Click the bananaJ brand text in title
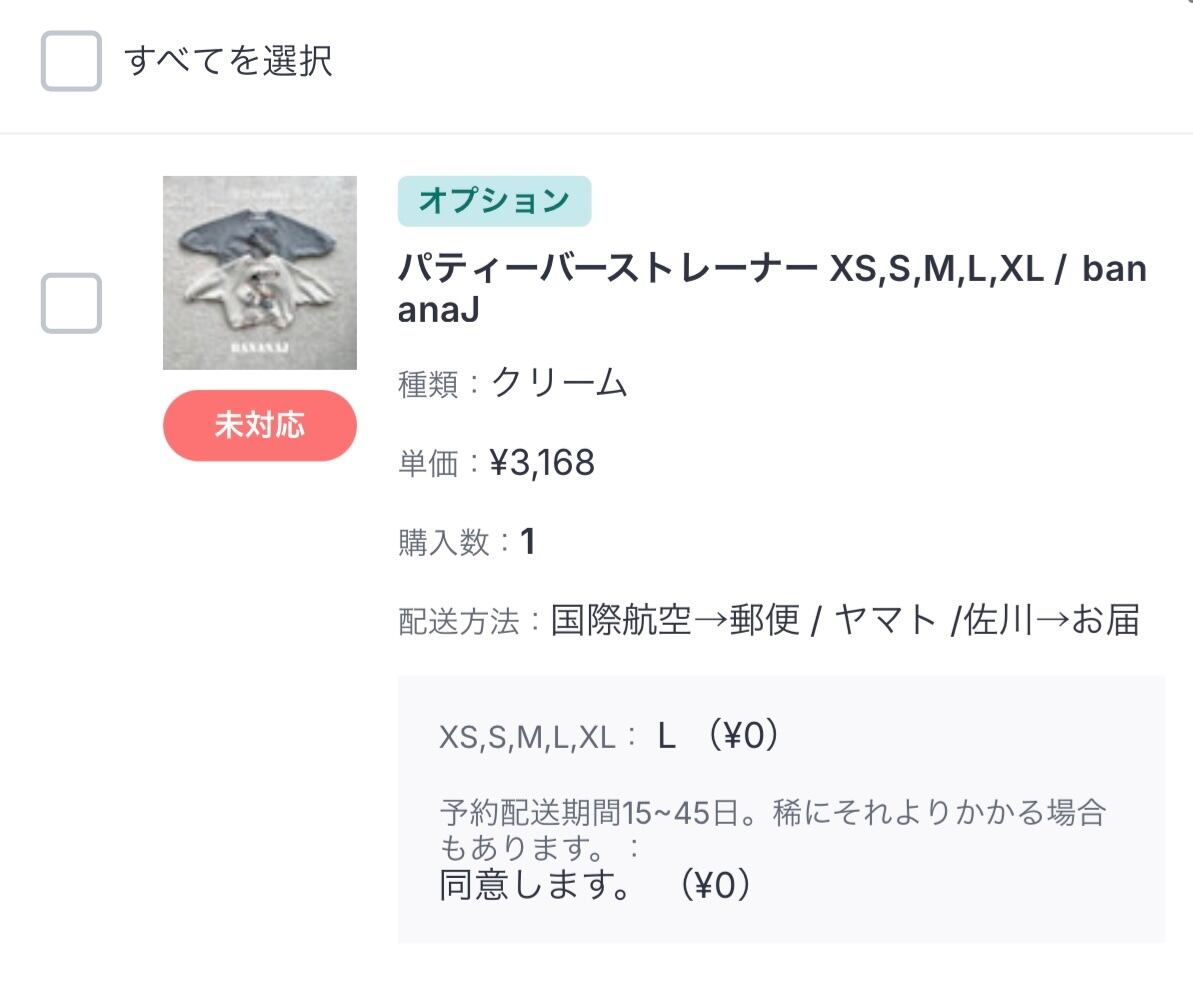This screenshot has height=982, width=1193. (1113, 270)
